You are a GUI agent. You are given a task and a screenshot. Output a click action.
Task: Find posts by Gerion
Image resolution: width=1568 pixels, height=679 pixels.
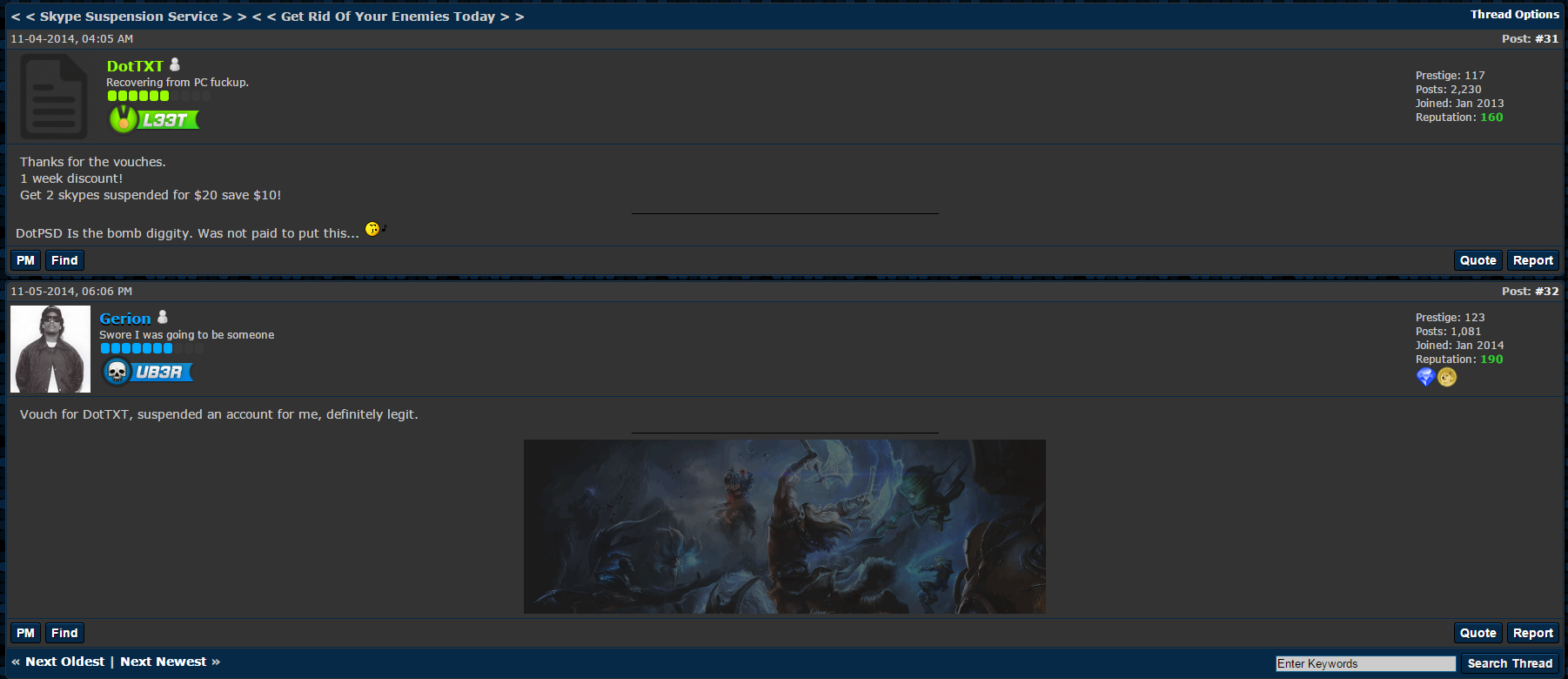(x=64, y=633)
